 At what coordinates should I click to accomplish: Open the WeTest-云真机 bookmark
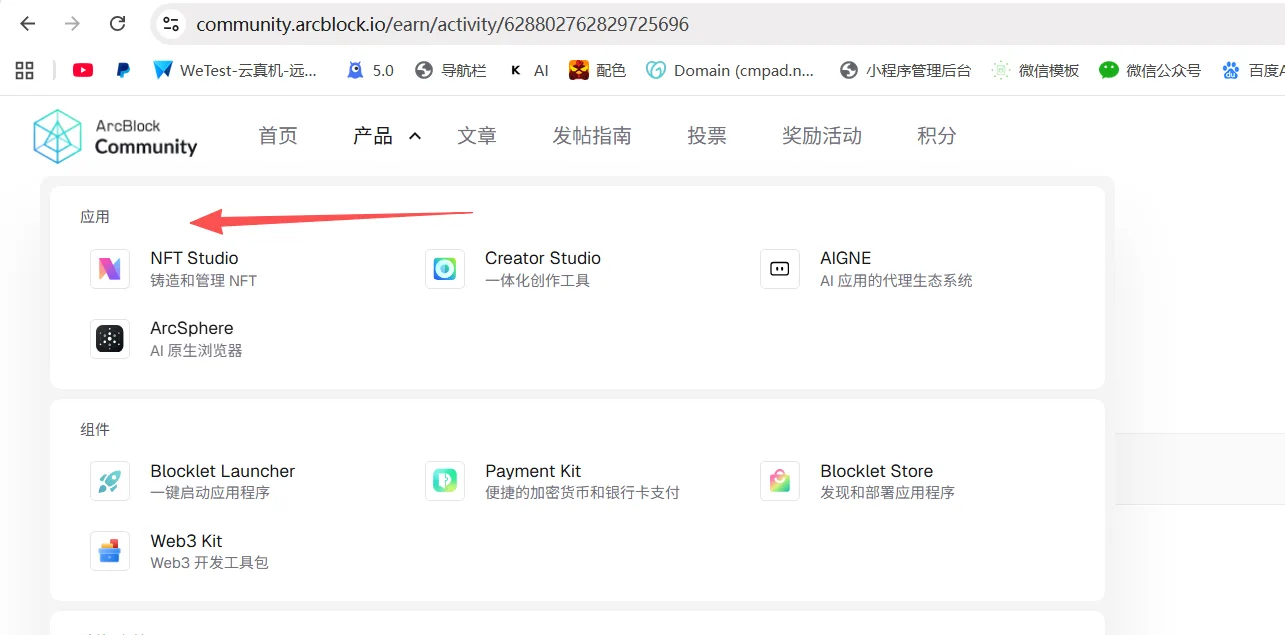[x=235, y=70]
